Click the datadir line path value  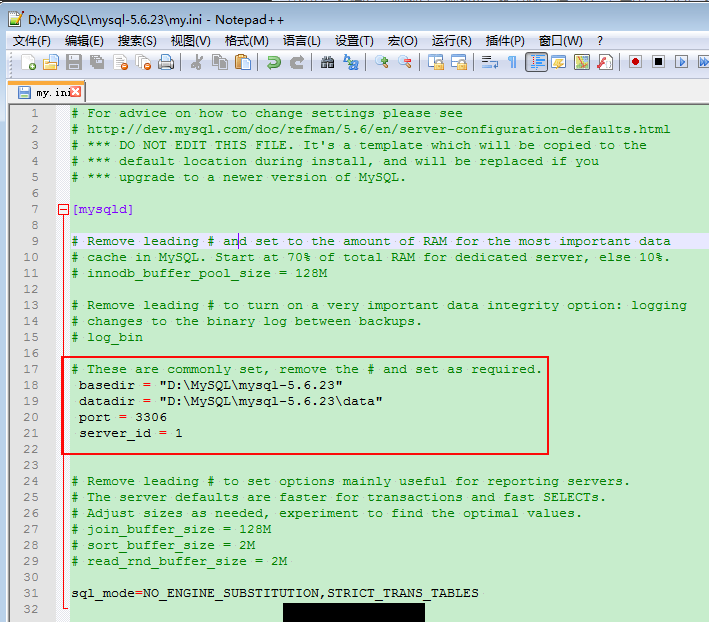tap(271, 401)
